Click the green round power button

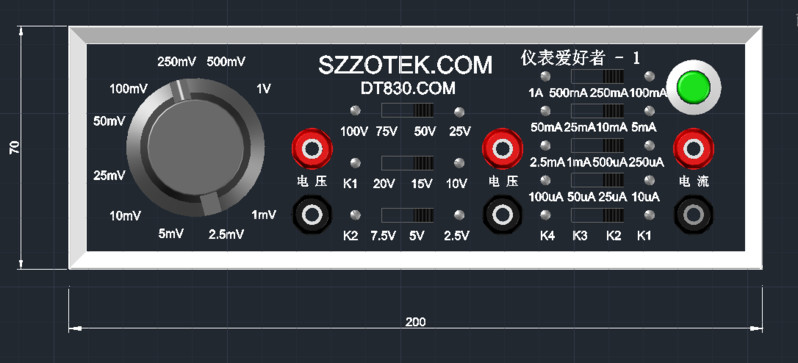[693, 87]
